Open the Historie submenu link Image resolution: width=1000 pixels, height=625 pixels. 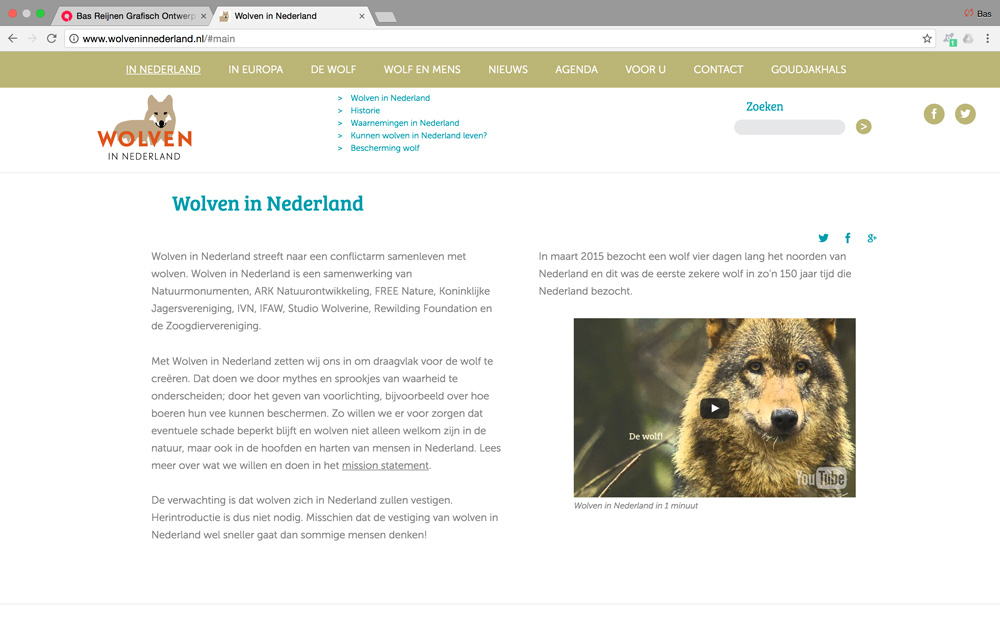point(365,110)
